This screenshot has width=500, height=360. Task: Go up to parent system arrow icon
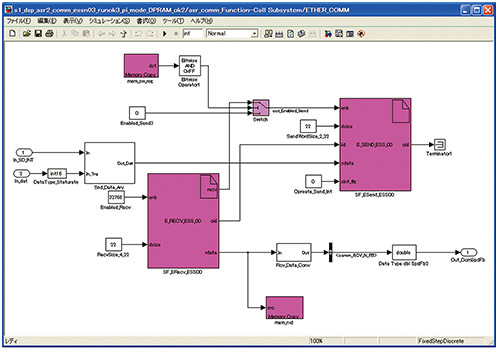coord(124,34)
